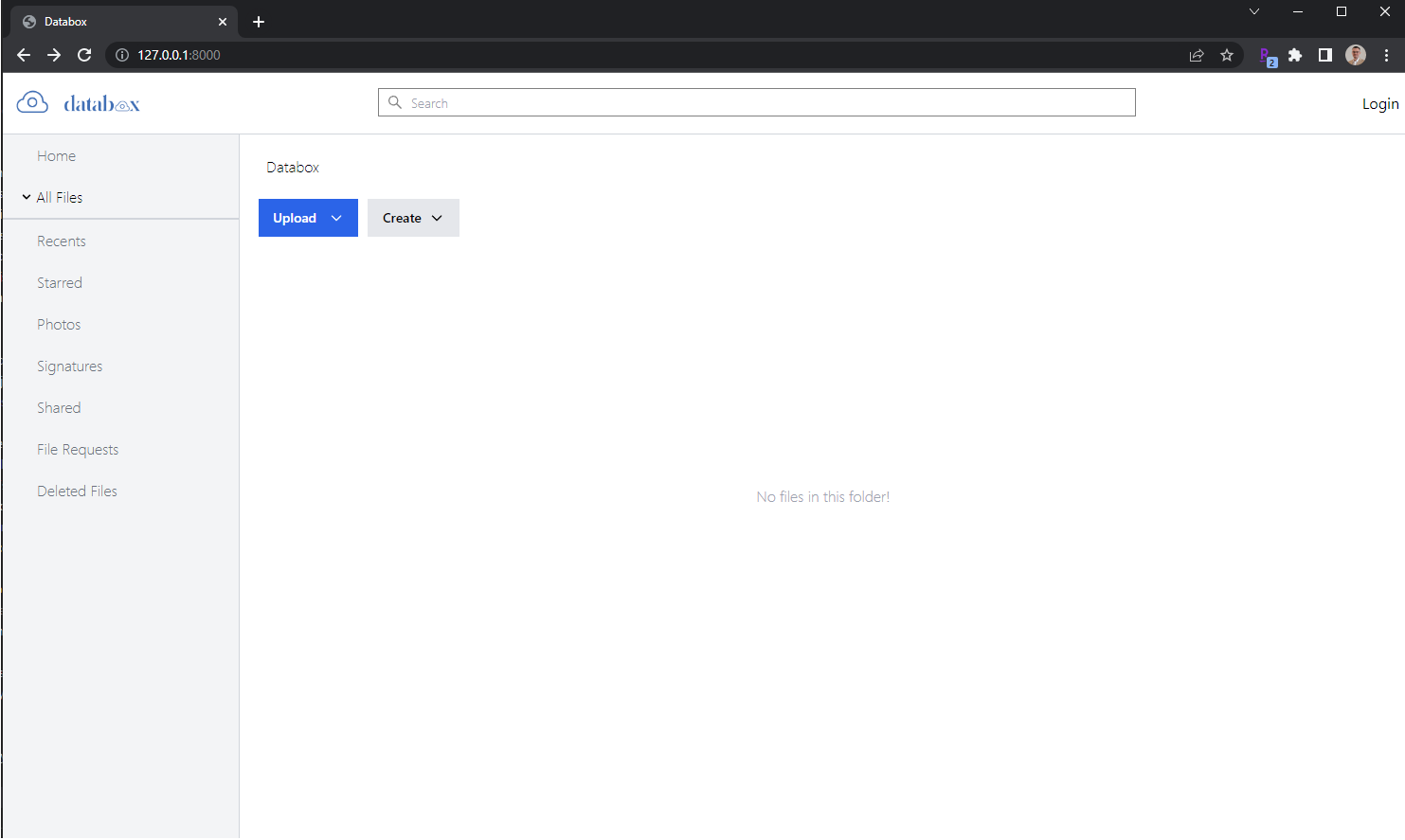Open the Upload dropdown button

tap(308, 218)
